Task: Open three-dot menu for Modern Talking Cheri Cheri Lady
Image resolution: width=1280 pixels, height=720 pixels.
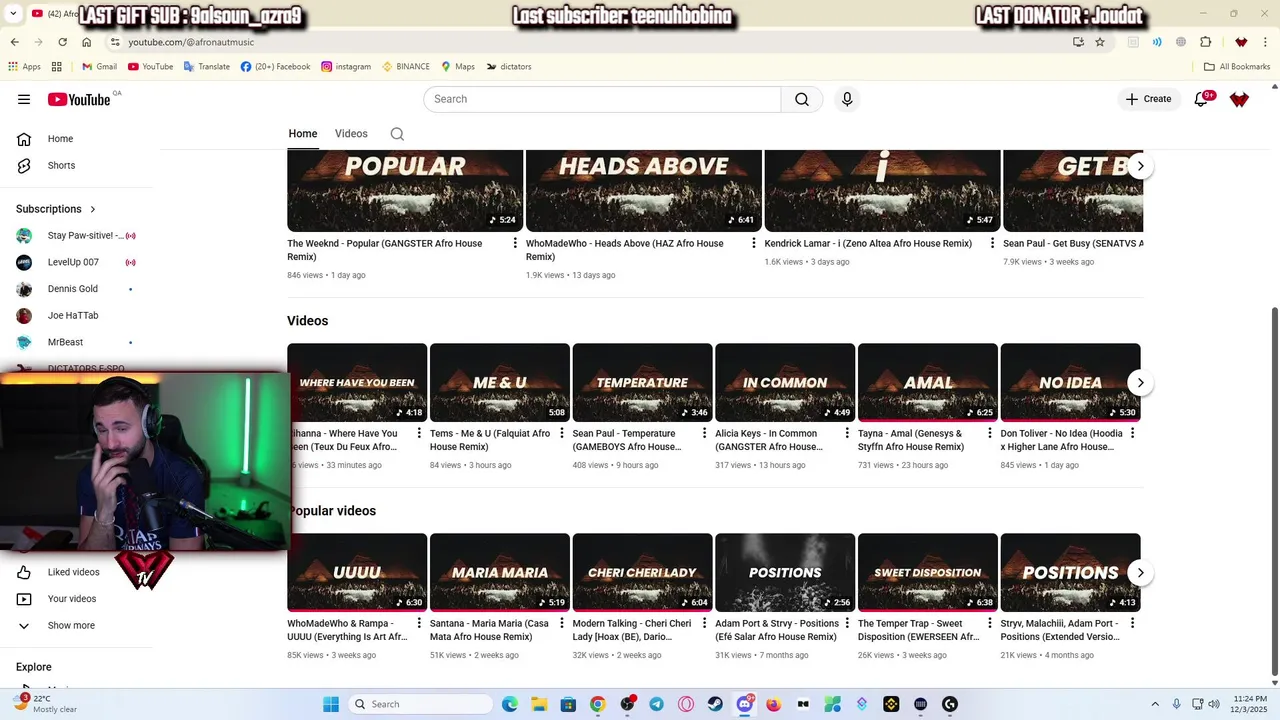Action: click(704, 623)
